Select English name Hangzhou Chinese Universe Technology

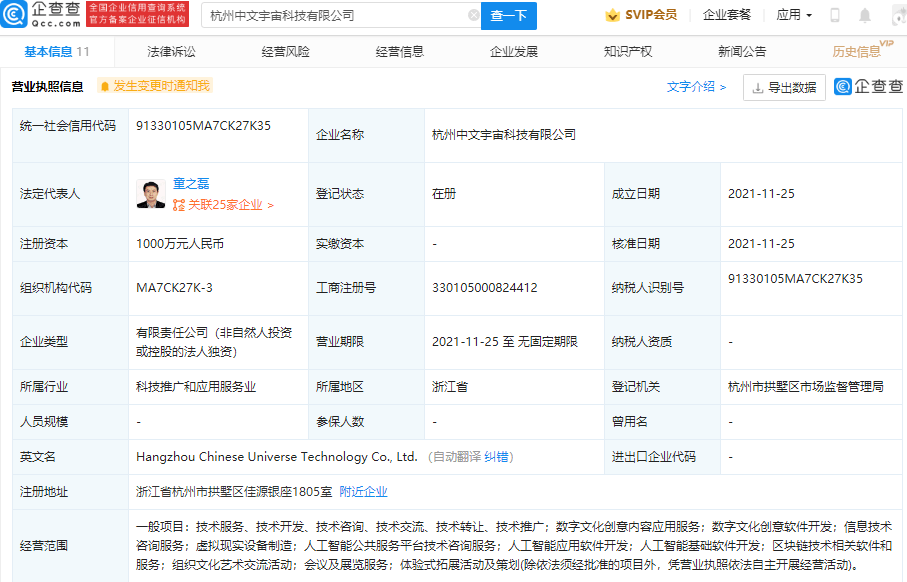276,456
